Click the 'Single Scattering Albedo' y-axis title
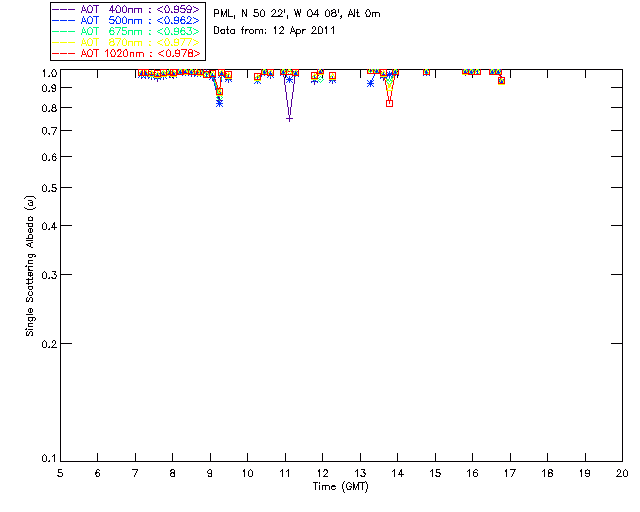The height and width of the screenshot is (512, 640). click(30, 266)
